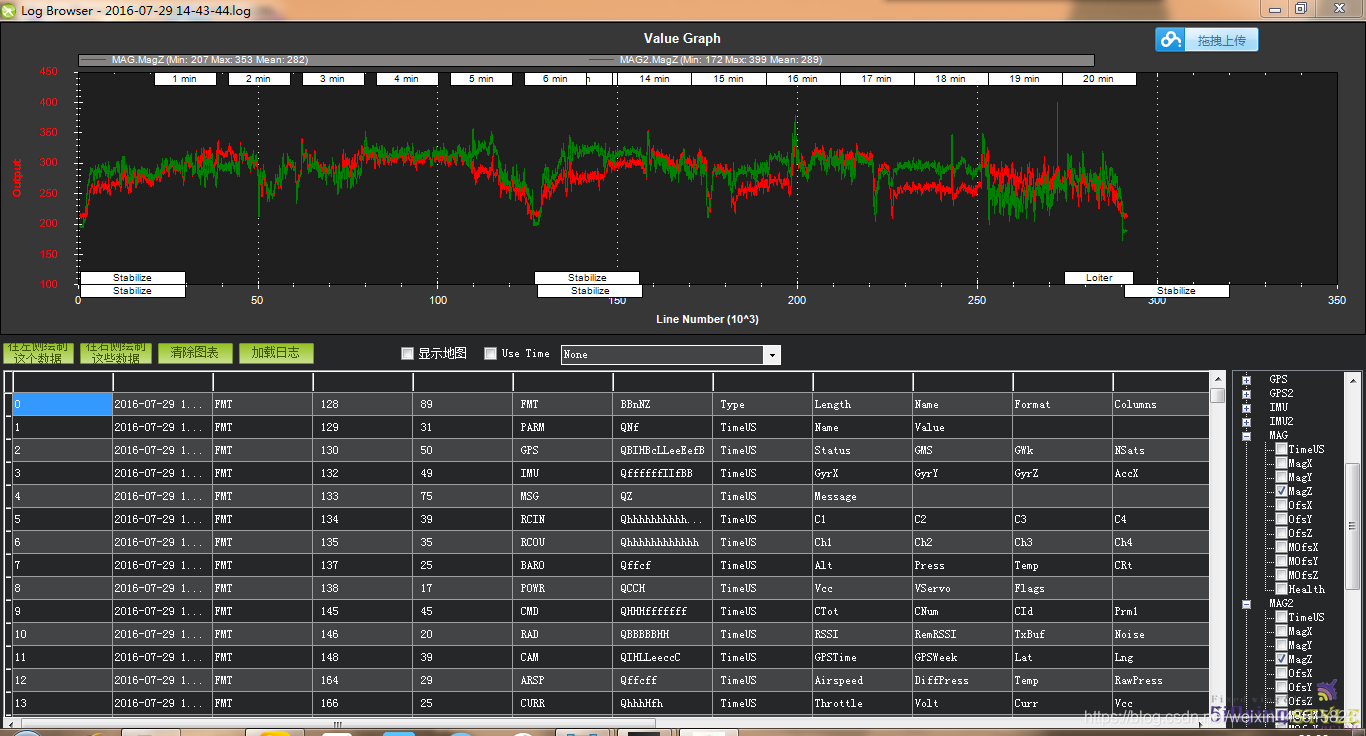Image resolution: width=1366 pixels, height=736 pixels.
Task: Select the CURR cell in row 13
Action: click(562, 703)
